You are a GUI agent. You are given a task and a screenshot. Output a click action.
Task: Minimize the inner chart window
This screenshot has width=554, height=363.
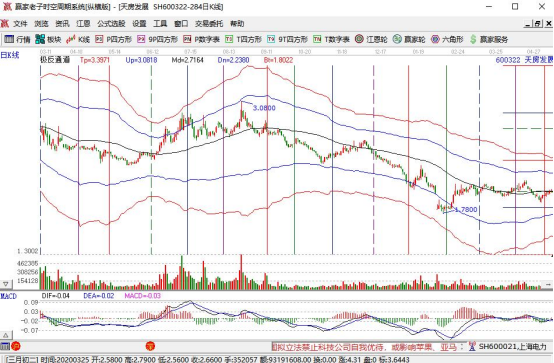pos(528,24)
